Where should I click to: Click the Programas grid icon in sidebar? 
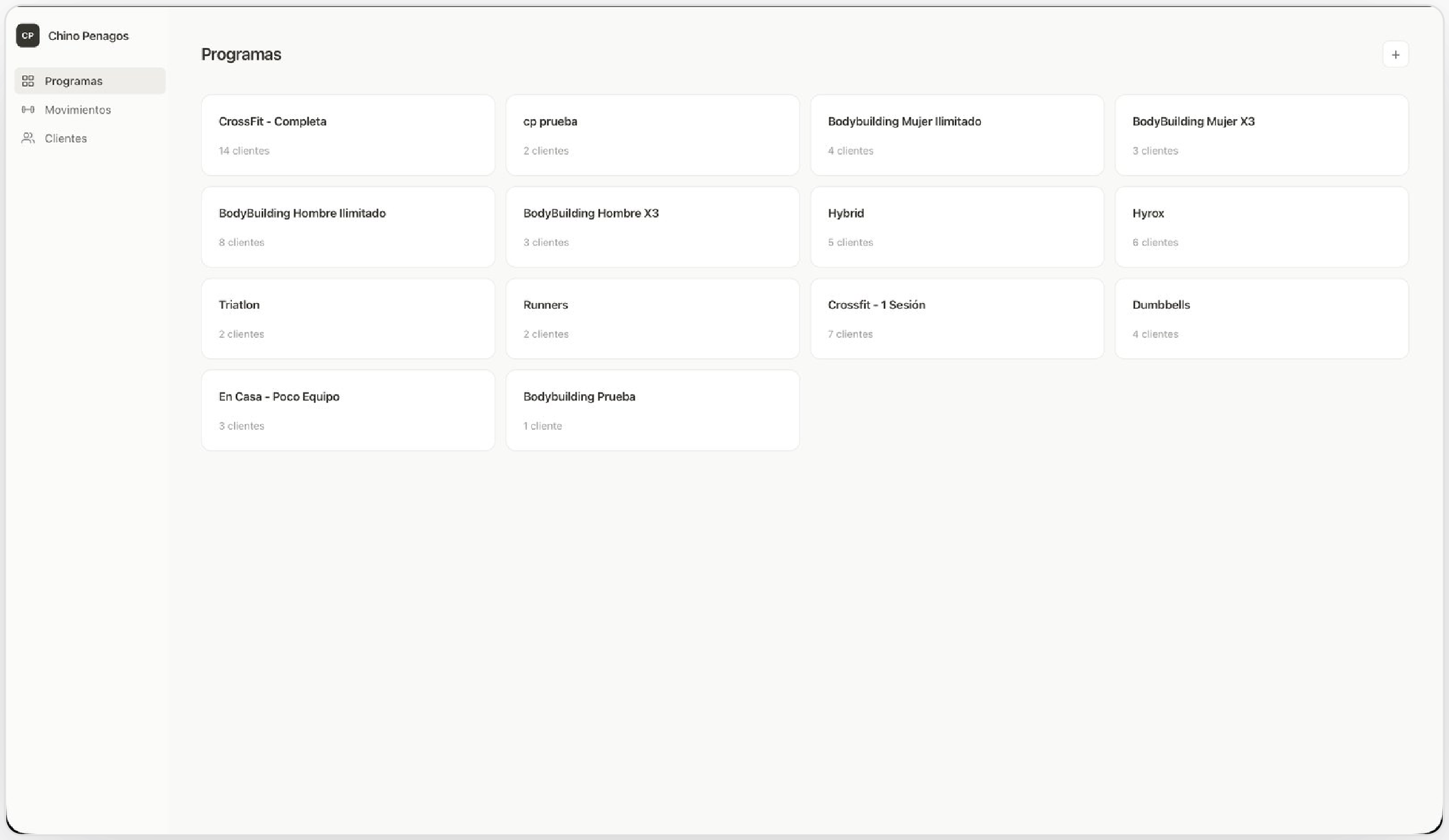[28, 81]
